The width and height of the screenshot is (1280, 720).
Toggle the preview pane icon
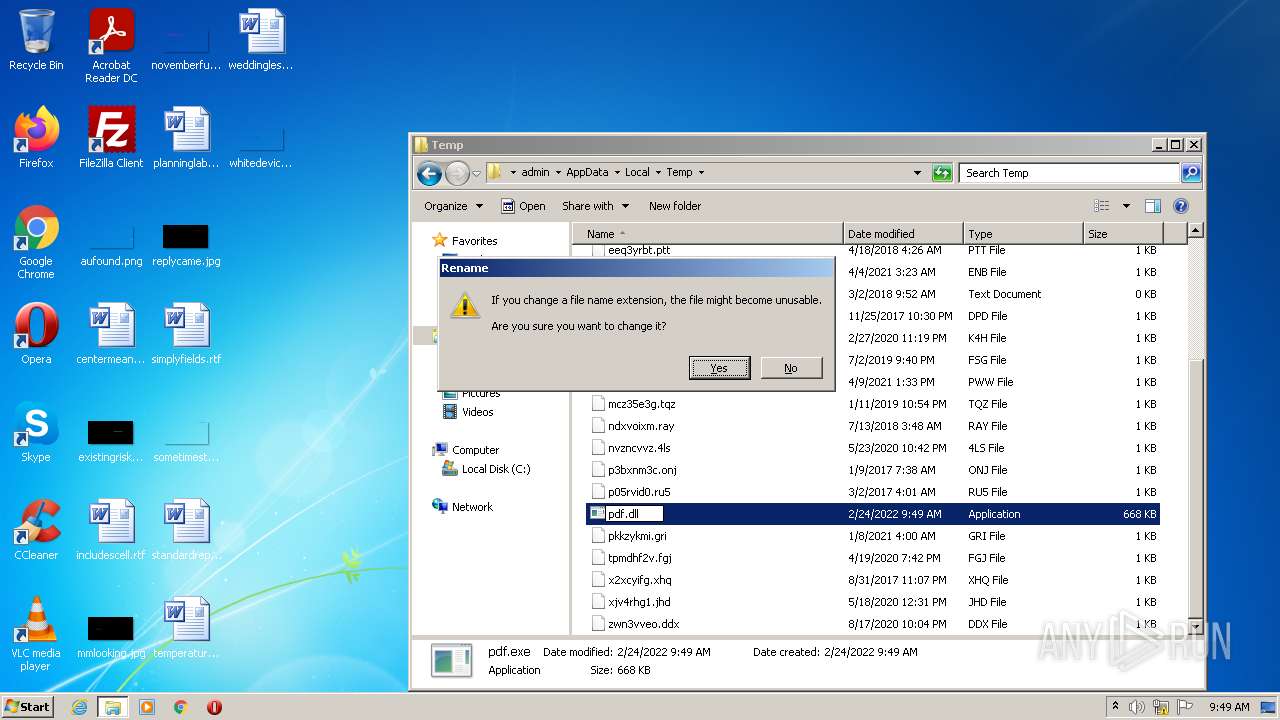click(1153, 206)
